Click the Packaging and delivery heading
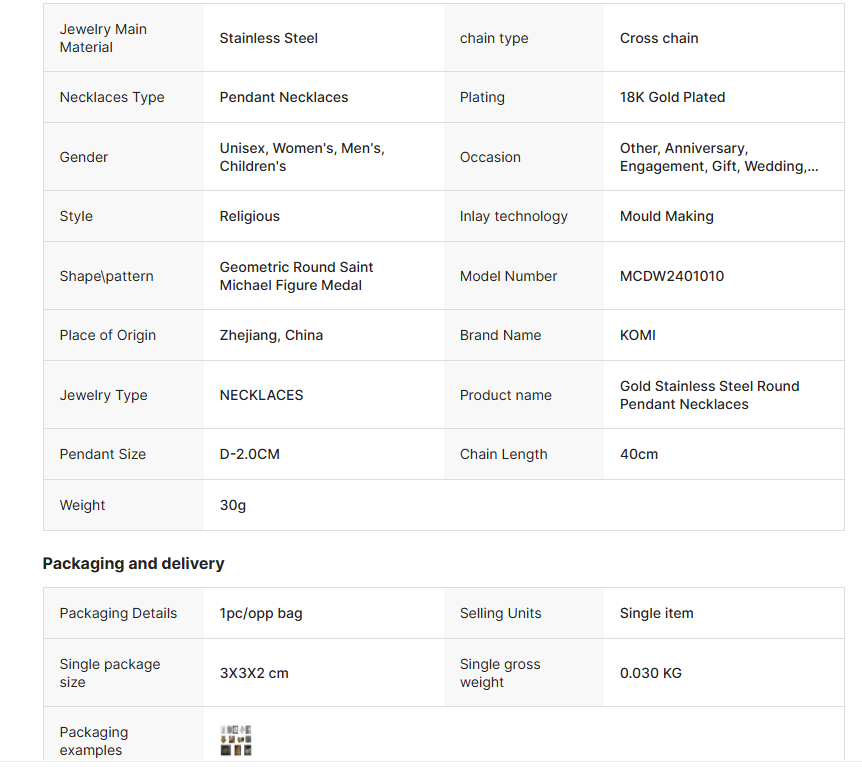Screen dimensions: 862x767 (x=133, y=564)
